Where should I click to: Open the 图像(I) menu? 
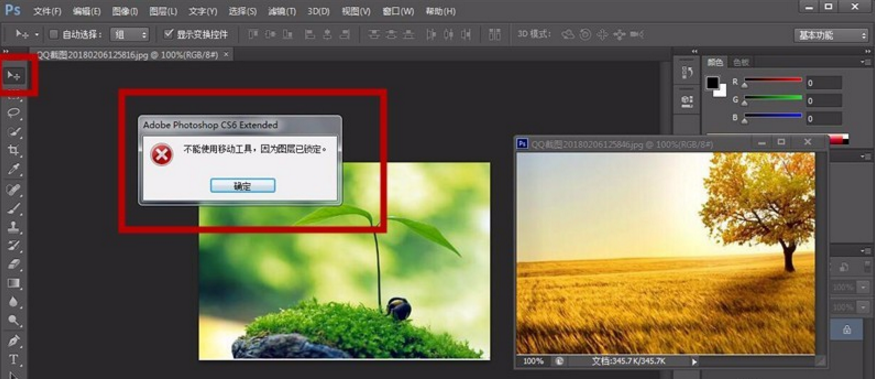[124, 11]
